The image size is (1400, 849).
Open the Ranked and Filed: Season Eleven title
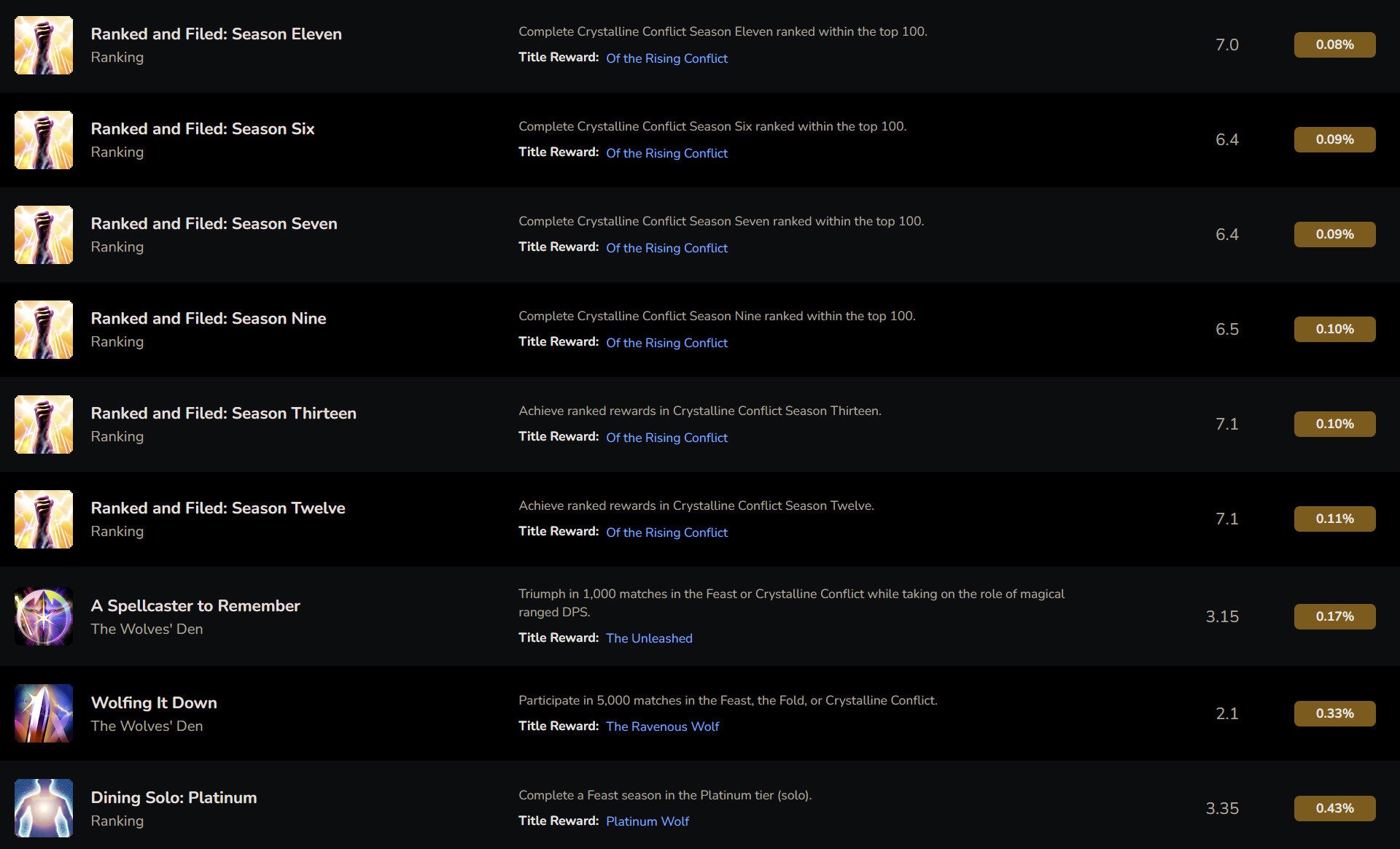(x=216, y=34)
